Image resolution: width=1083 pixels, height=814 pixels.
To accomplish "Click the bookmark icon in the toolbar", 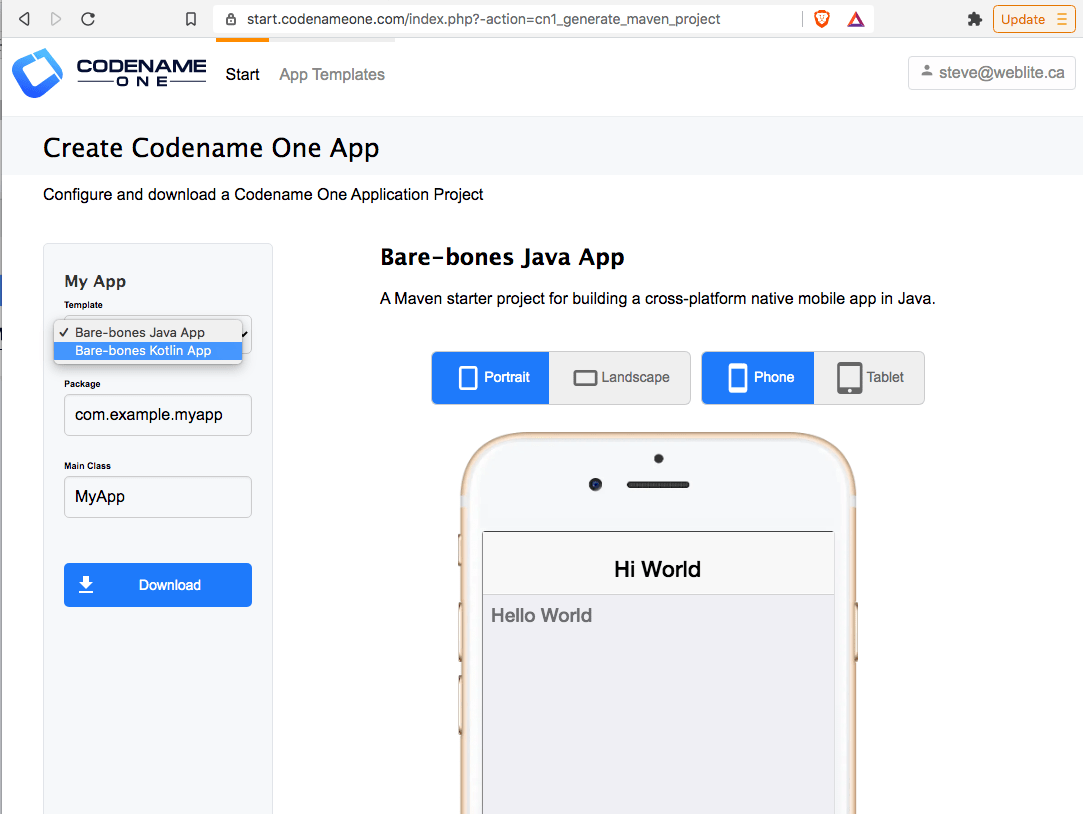I will [x=191, y=17].
